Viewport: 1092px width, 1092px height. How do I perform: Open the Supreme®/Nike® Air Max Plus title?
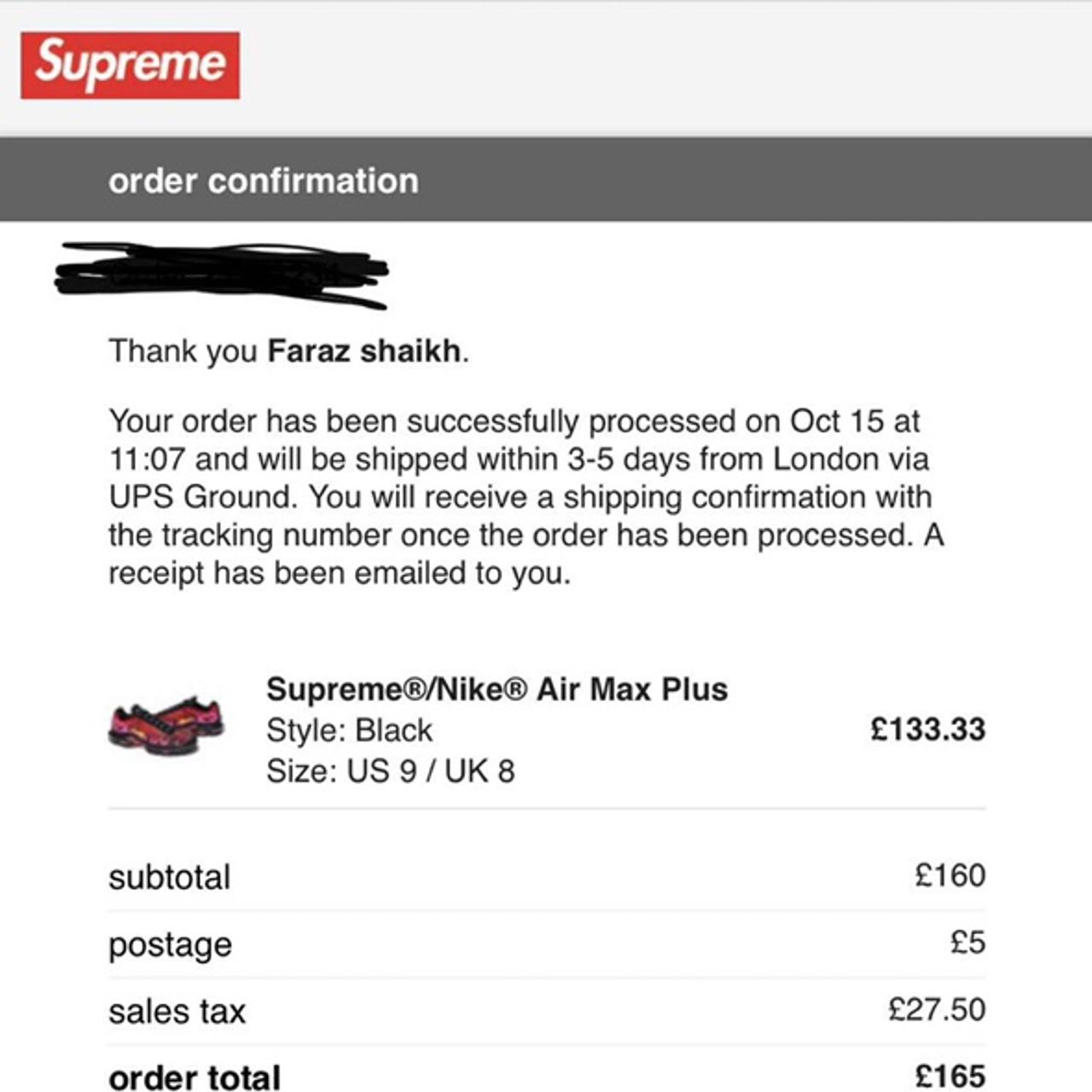coord(497,689)
